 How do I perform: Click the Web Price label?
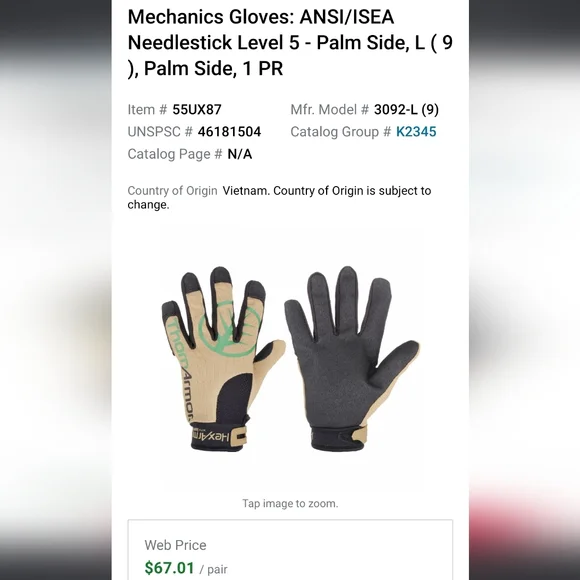tap(175, 545)
